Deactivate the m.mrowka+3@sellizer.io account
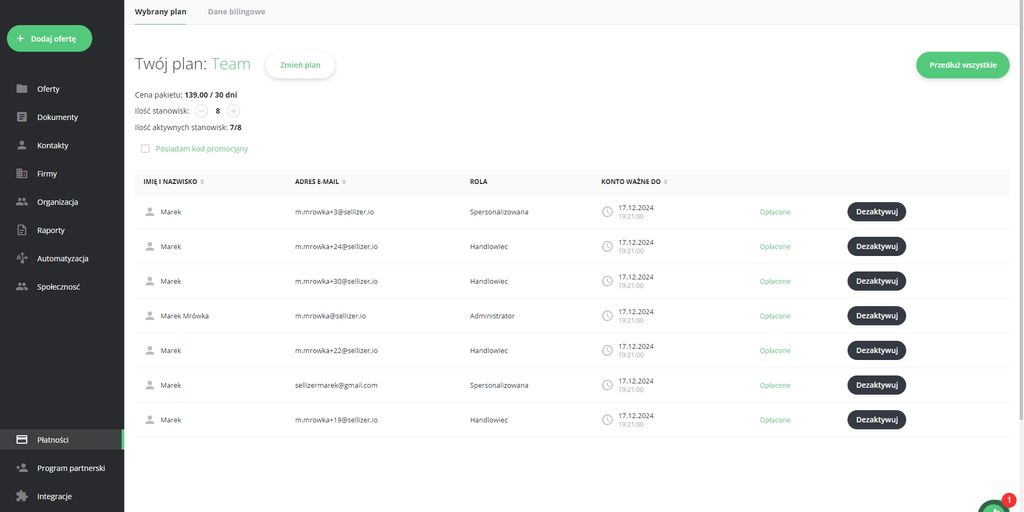 click(x=876, y=212)
